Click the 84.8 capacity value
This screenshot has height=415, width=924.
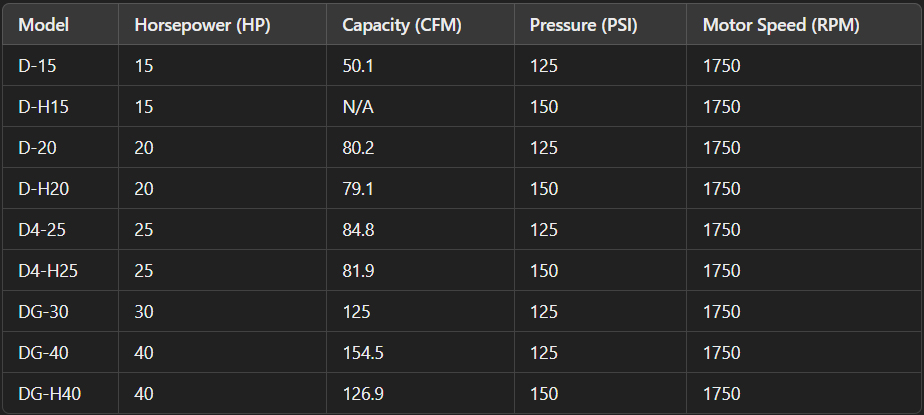[x=358, y=229]
